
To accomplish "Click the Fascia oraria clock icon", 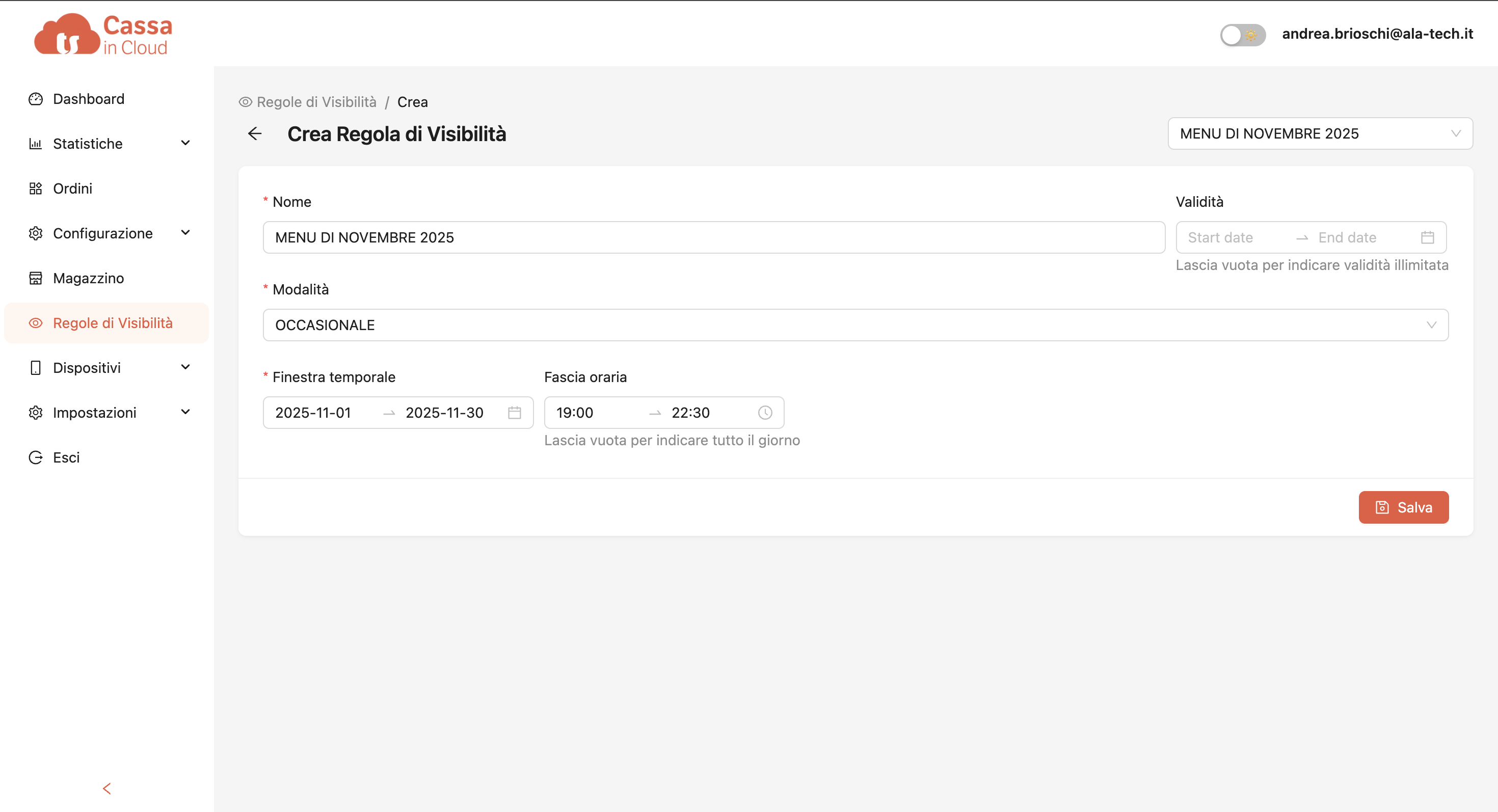I will click(x=765, y=413).
